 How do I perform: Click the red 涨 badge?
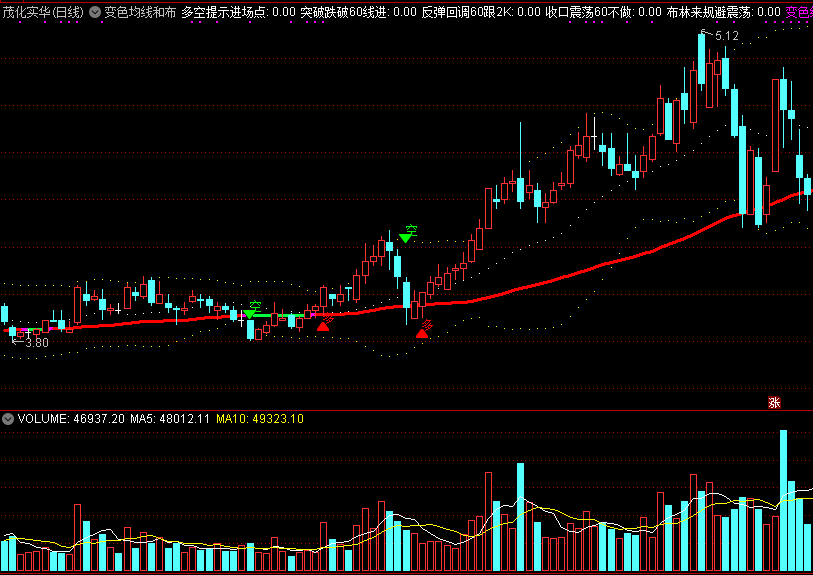pyautogui.click(x=774, y=402)
